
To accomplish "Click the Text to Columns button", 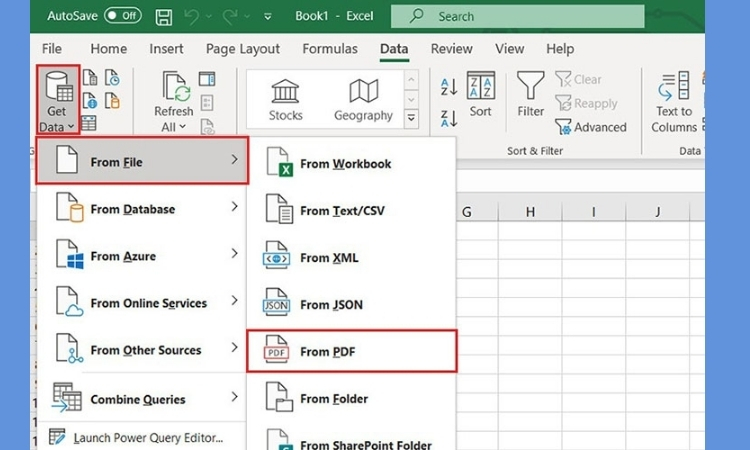I will click(674, 102).
